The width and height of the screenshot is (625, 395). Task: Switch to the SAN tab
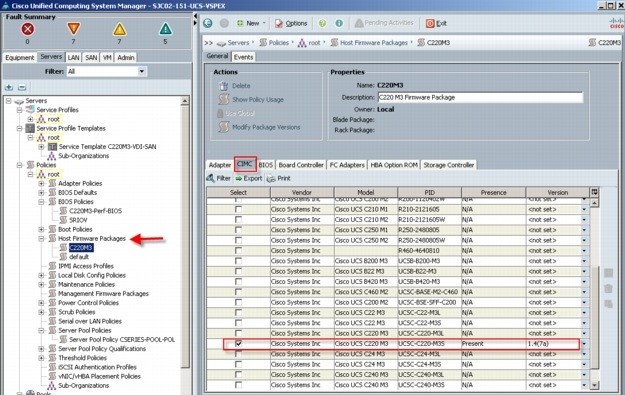pos(91,57)
